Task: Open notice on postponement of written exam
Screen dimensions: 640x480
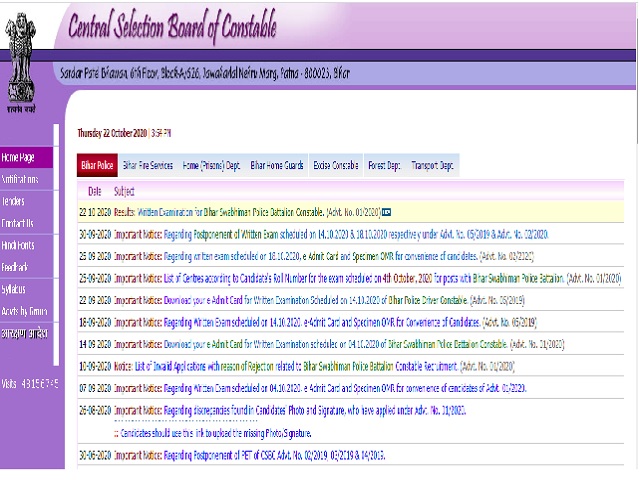Action: click(331, 235)
